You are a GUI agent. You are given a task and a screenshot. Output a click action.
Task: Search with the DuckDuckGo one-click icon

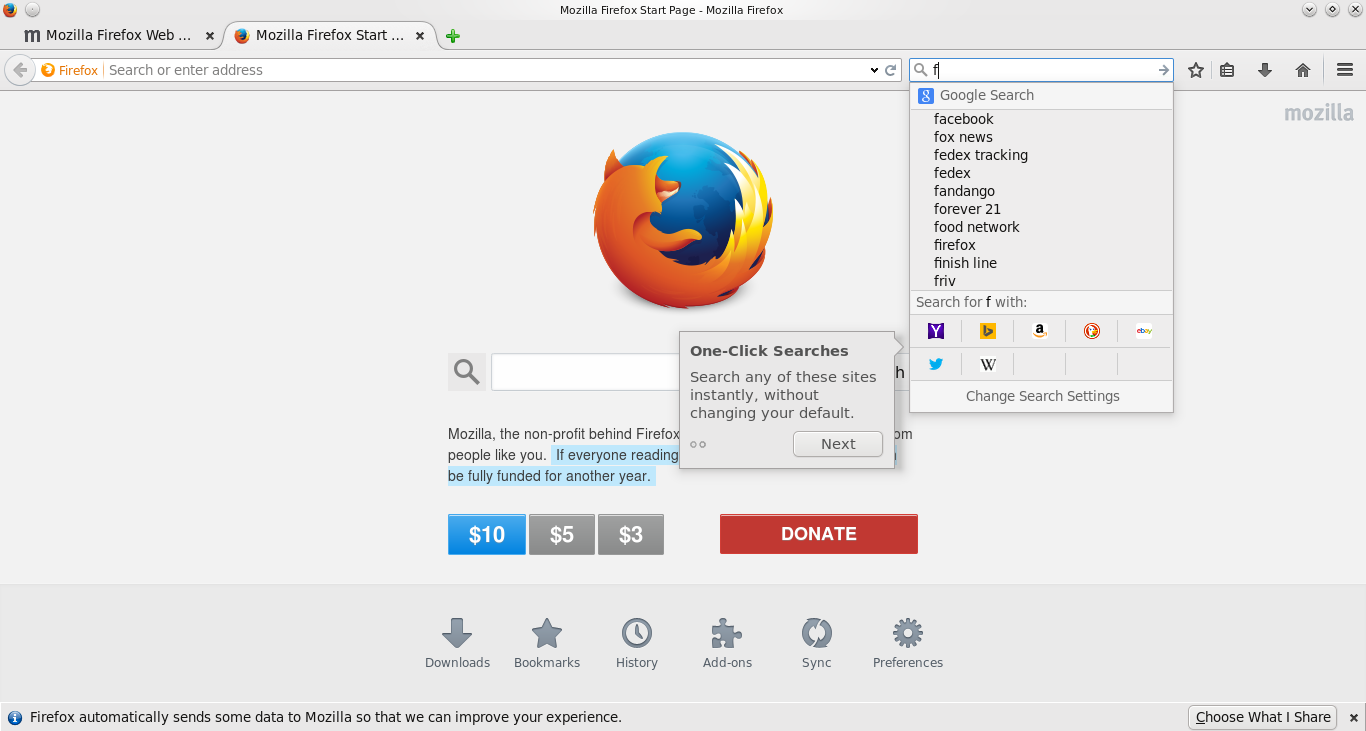(1092, 331)
